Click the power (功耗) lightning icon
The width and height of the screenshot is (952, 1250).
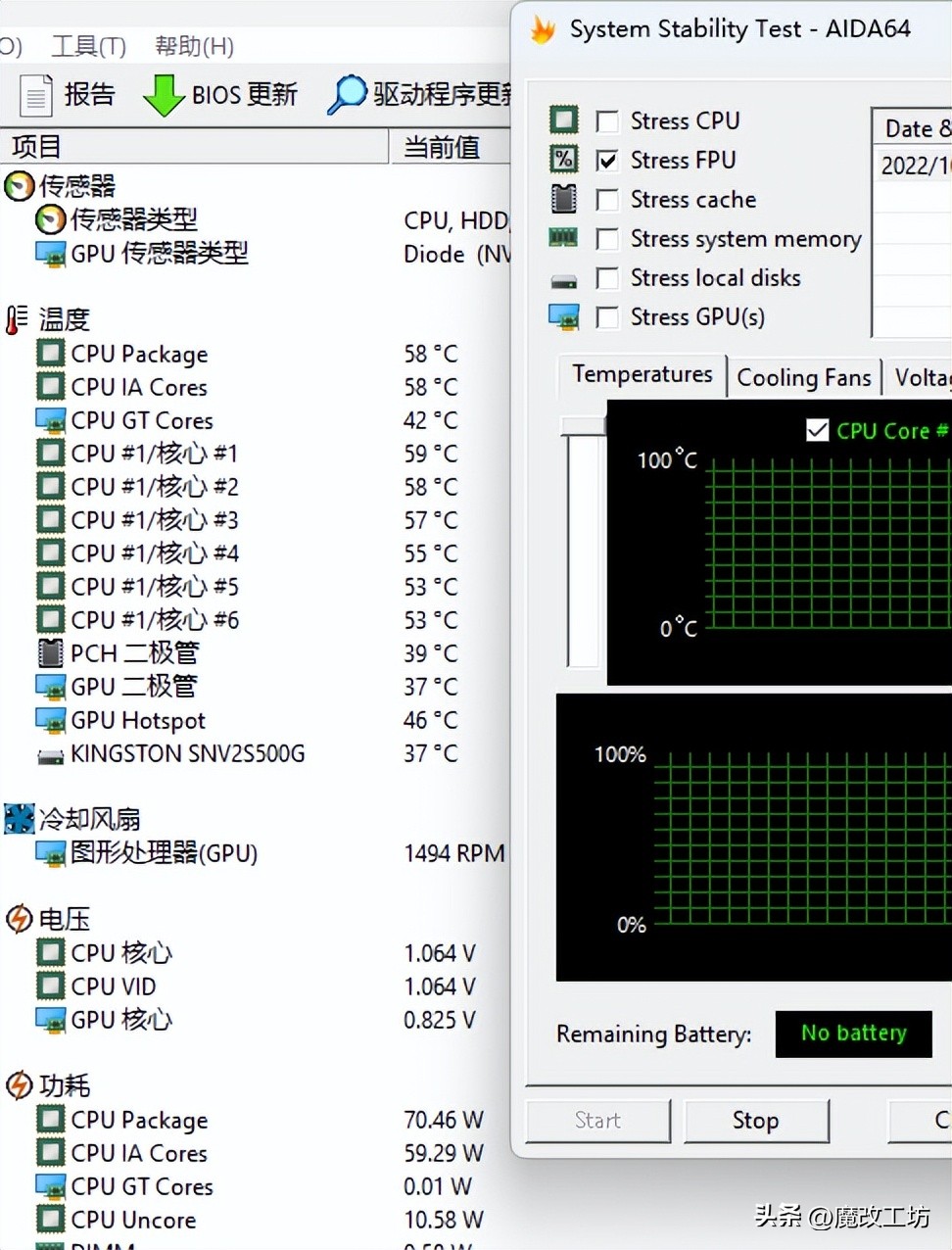(19, 1085)
